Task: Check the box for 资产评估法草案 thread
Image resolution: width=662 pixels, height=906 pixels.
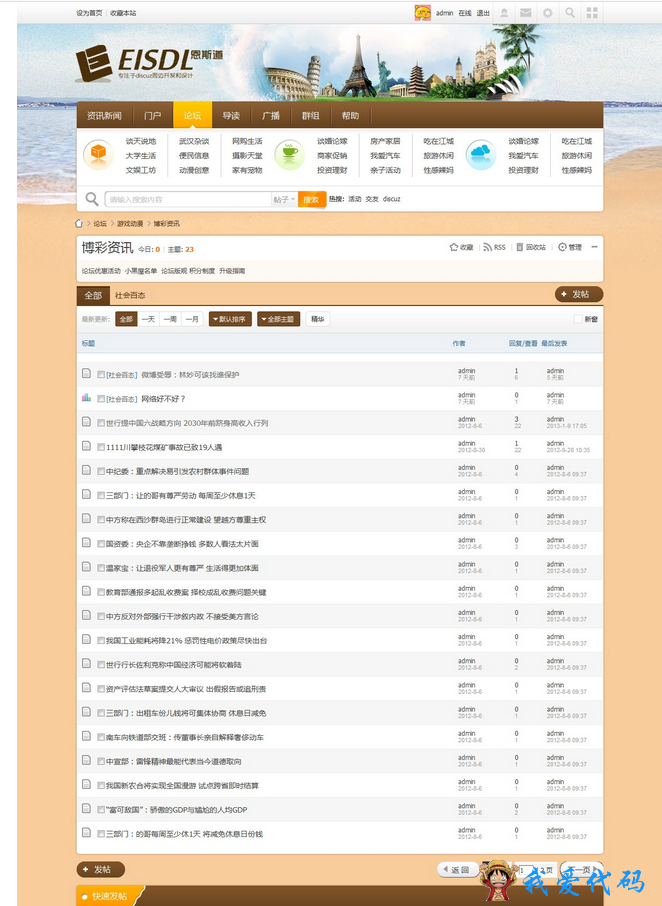Action: [x=101, y=689]
